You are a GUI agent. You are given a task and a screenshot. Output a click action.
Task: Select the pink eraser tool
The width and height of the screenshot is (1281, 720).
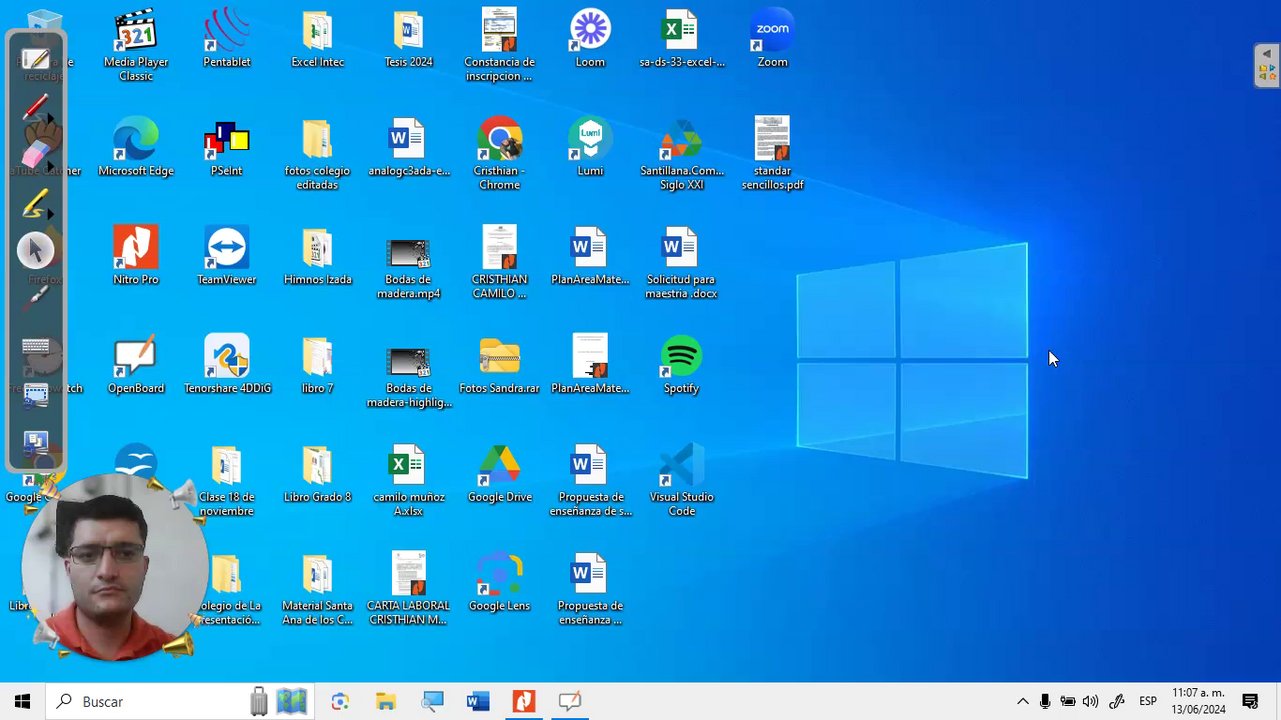[x=35, y=154]
